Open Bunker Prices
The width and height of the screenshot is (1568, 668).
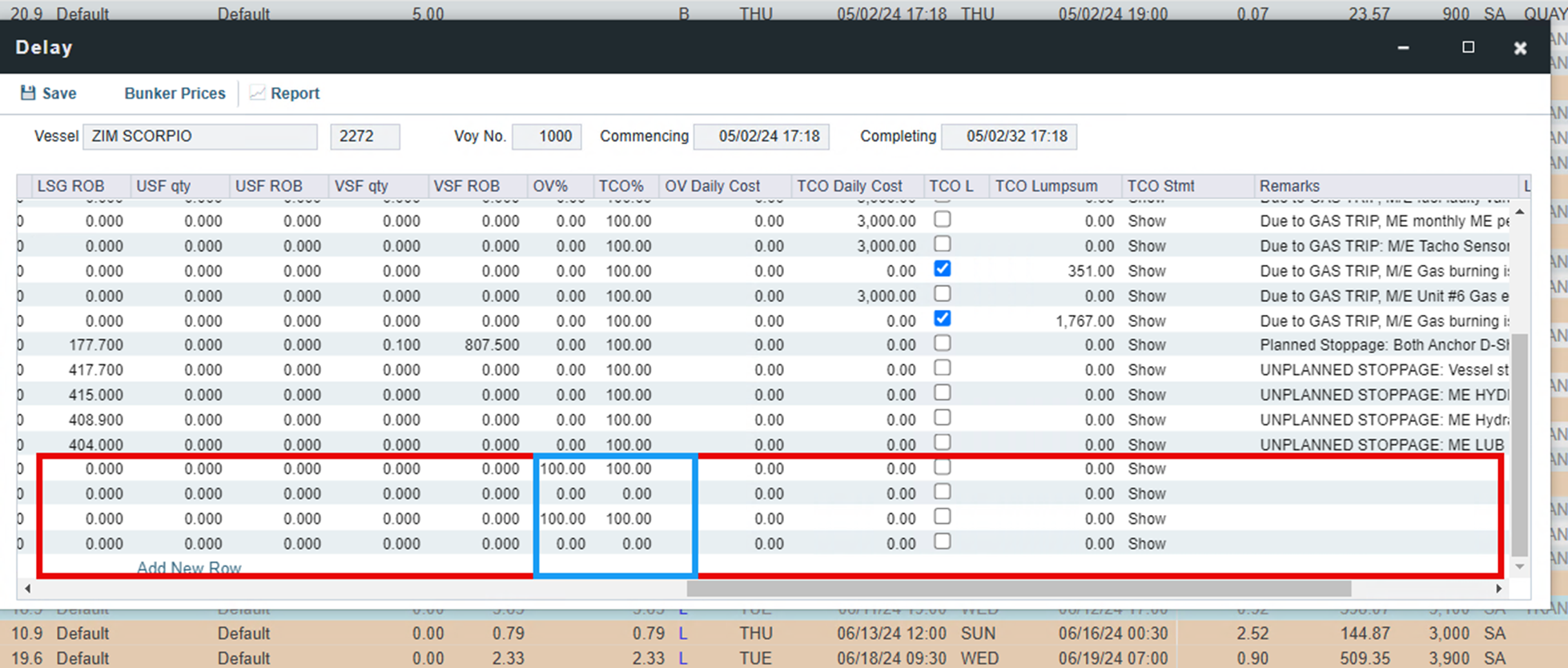coord(175,94)
